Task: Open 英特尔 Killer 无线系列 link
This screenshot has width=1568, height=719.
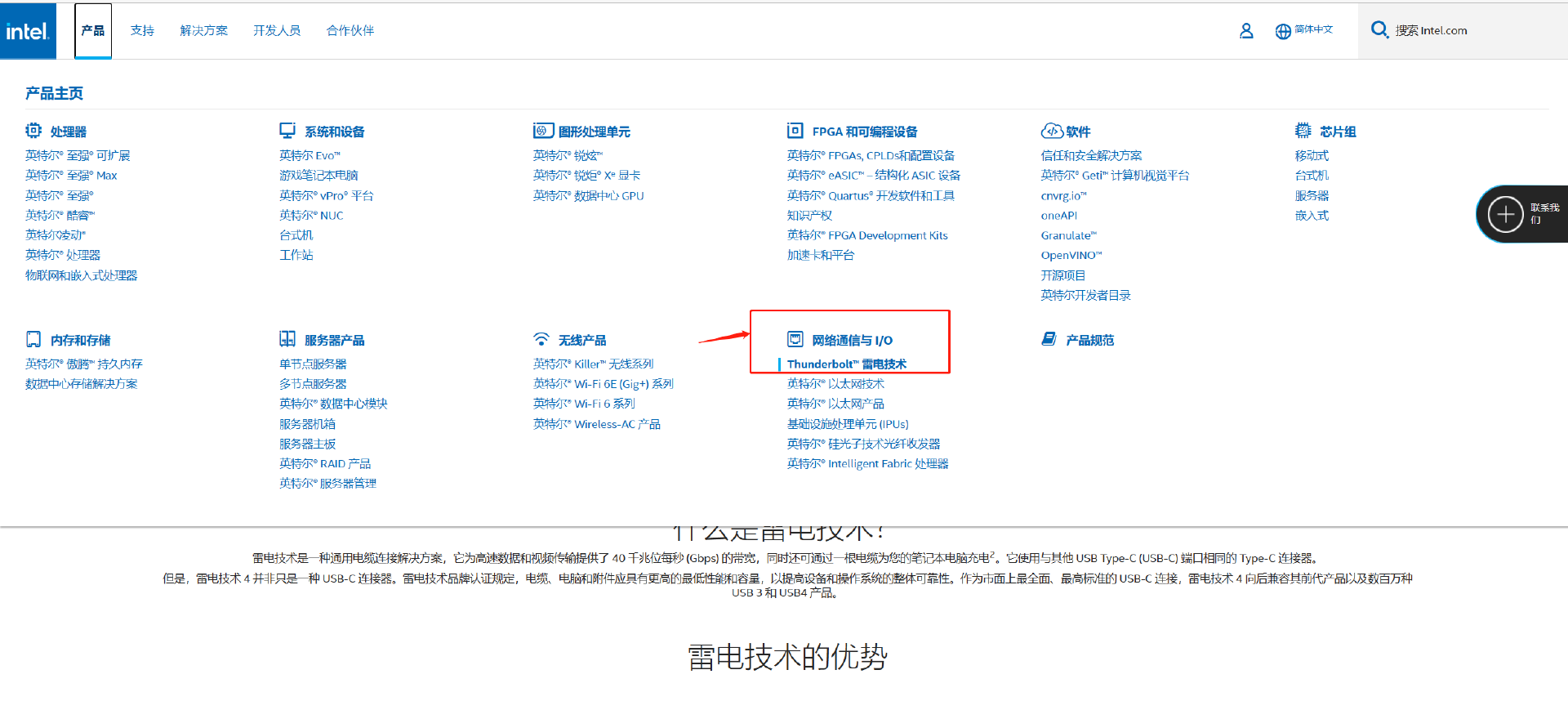Action: point(594,364)
